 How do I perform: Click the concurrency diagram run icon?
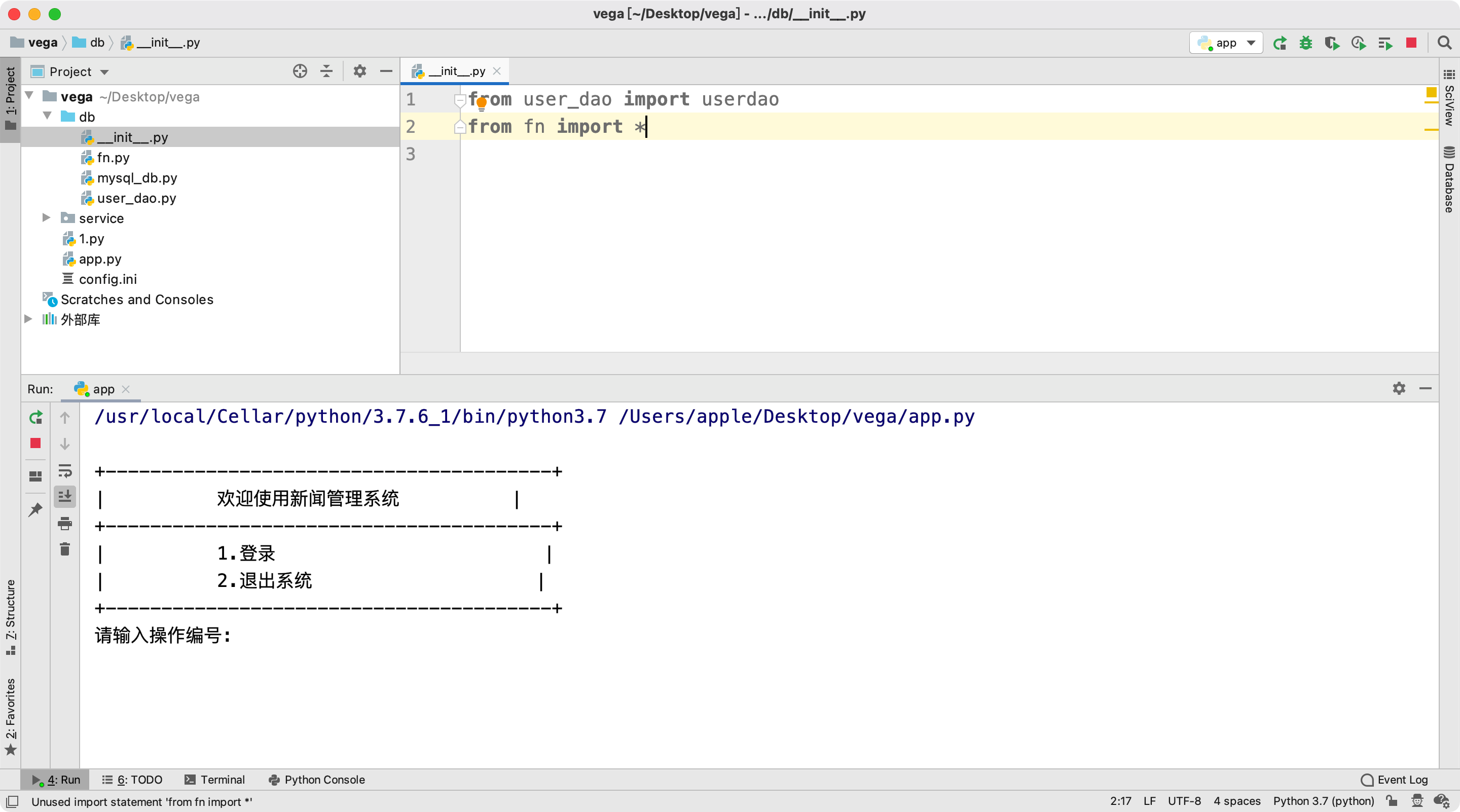point(1385,43)
